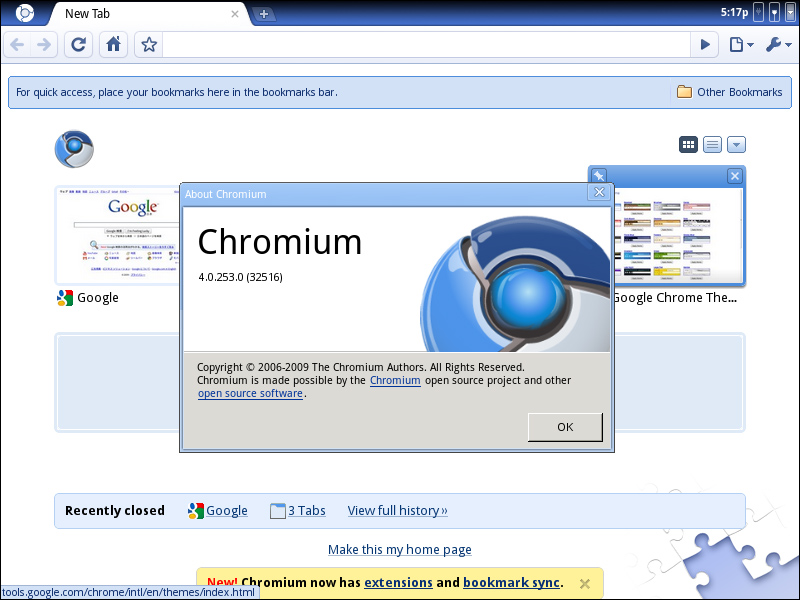Image resolution: width=800 pixels, height=600 pixels.
Task: Click inside the omnibox address field
Action: [x=420, y=45]
